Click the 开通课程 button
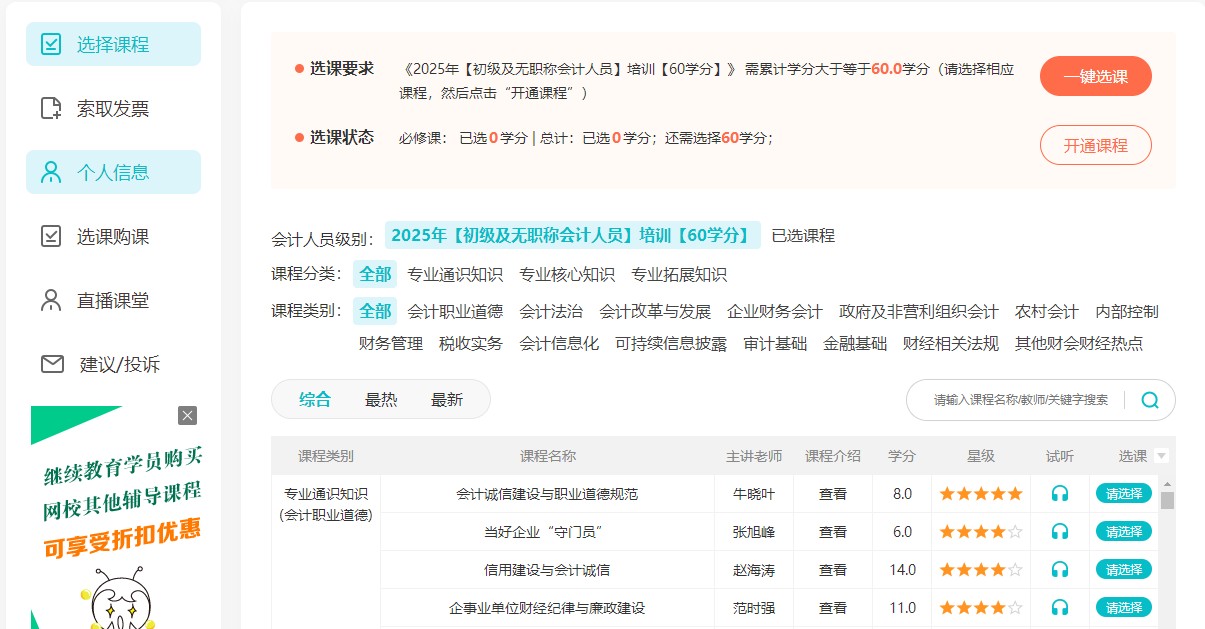1205x629 pixels. coord(1095,145)
